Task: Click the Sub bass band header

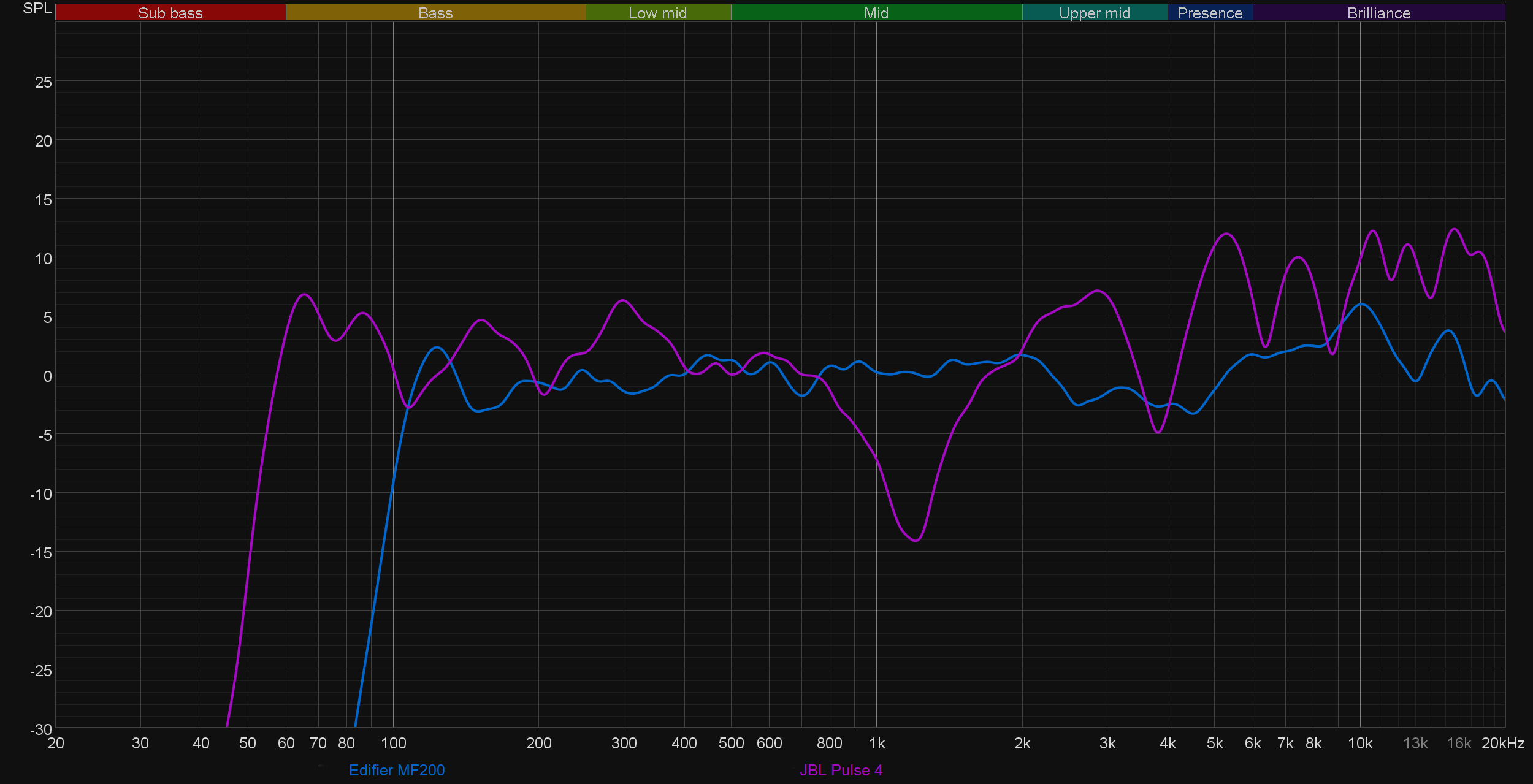Action: click(170, 13)
